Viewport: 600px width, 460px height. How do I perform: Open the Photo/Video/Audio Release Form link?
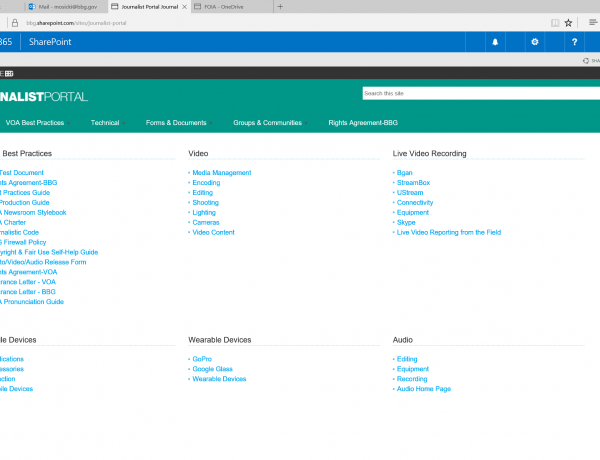43,262
